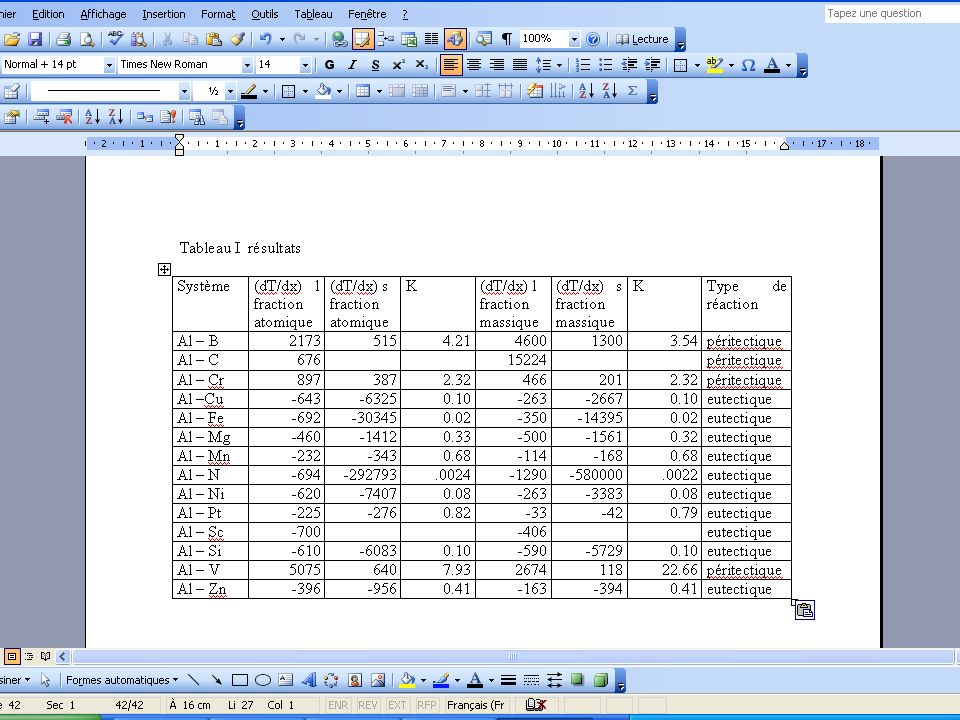The width and height of the screenshot is (960, 720).
Task: Click the fill color bucket in drawing toolbar
Action: point(407,680)
